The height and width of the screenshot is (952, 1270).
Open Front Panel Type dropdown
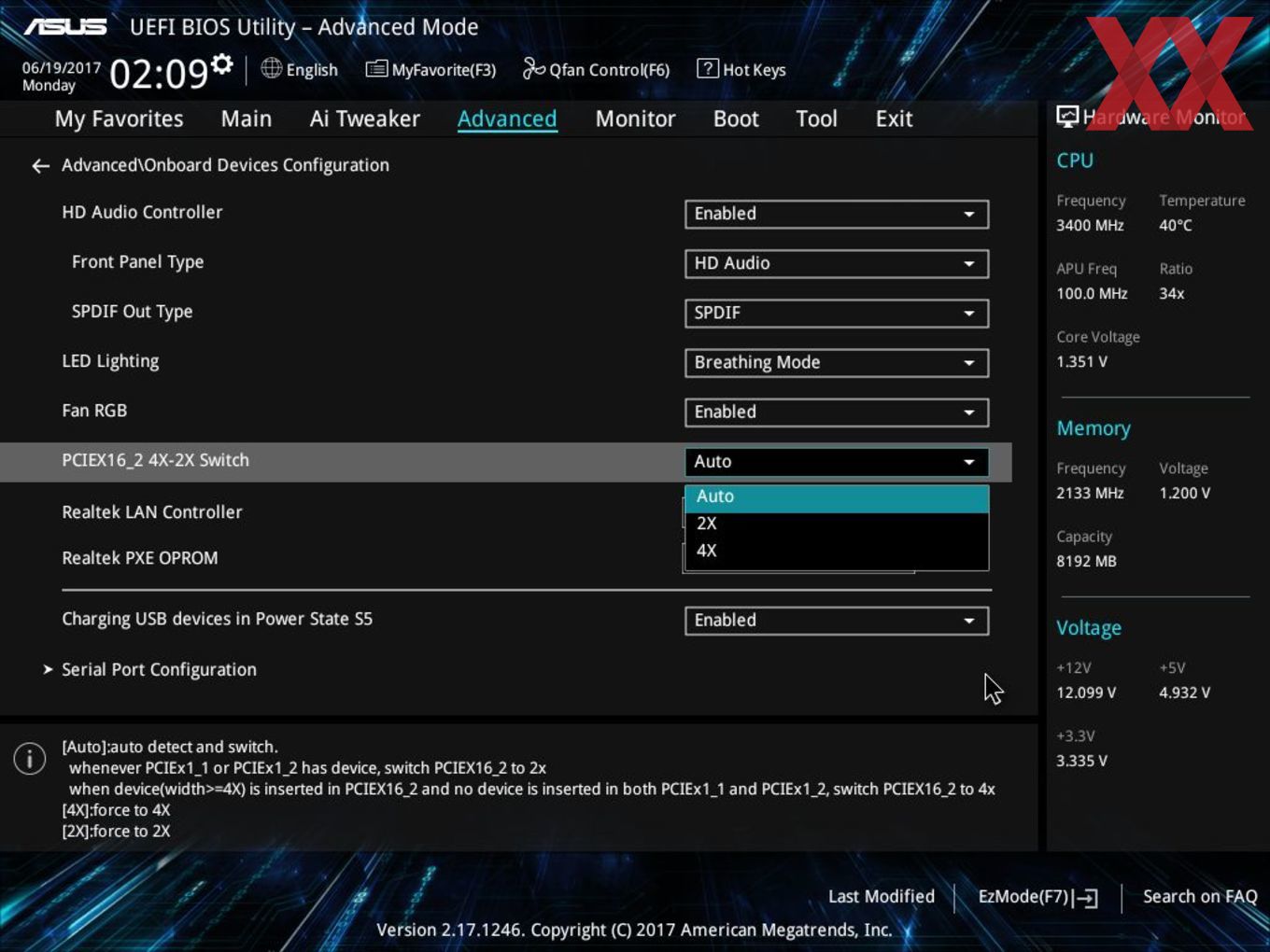[837, 263]
